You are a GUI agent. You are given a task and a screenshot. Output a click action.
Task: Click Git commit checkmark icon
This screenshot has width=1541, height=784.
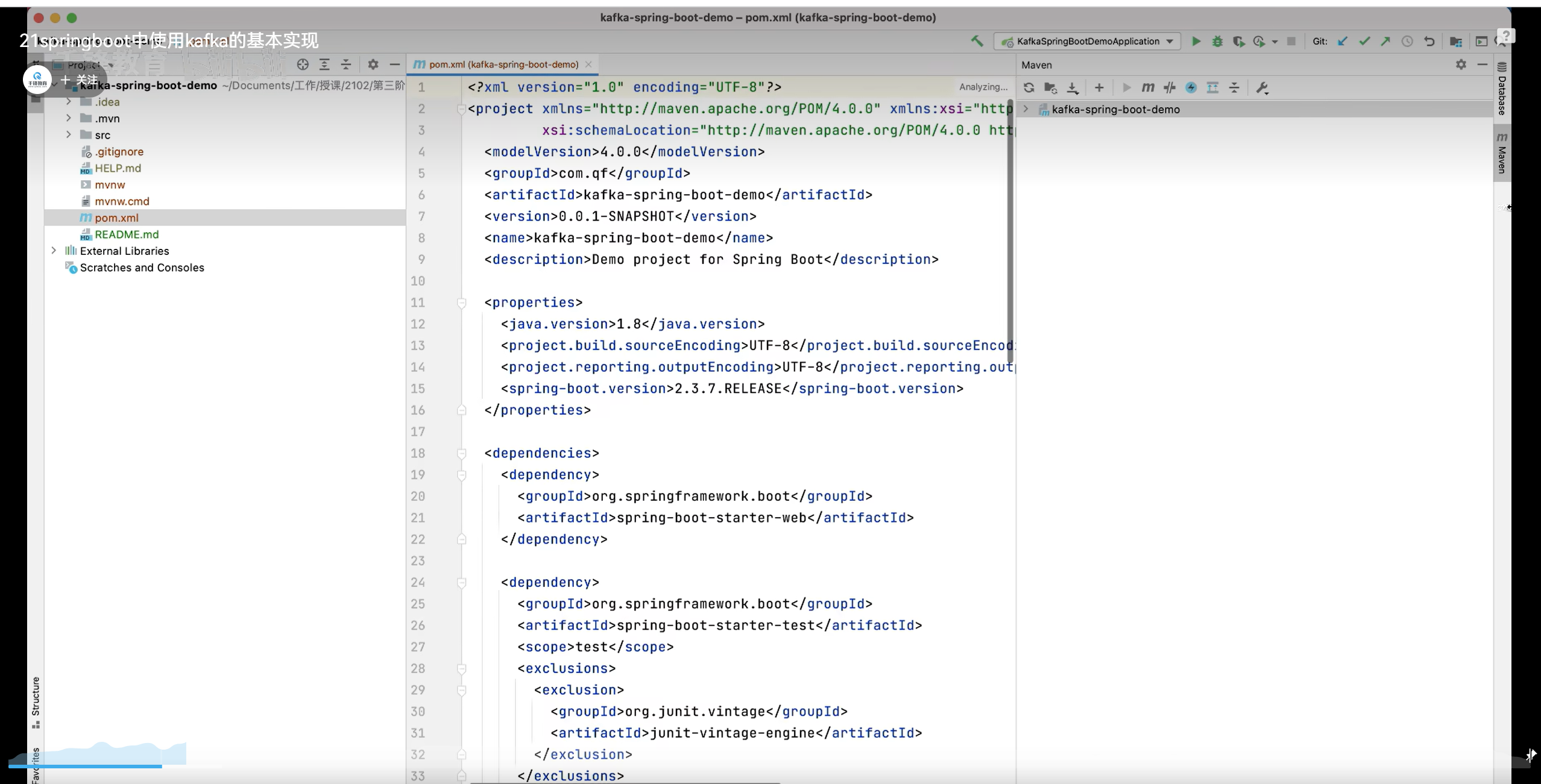pyautogui.click(x=1364, y=41)
